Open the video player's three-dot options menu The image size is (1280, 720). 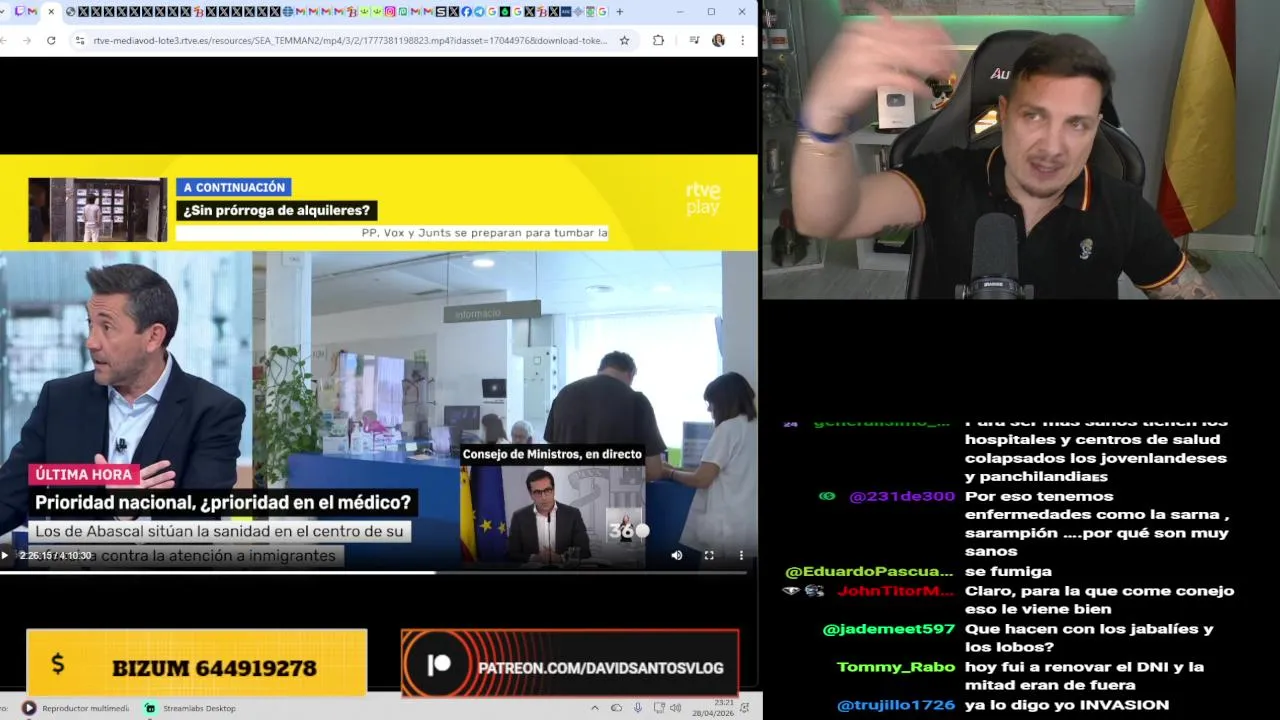click(x=741, y=555)
